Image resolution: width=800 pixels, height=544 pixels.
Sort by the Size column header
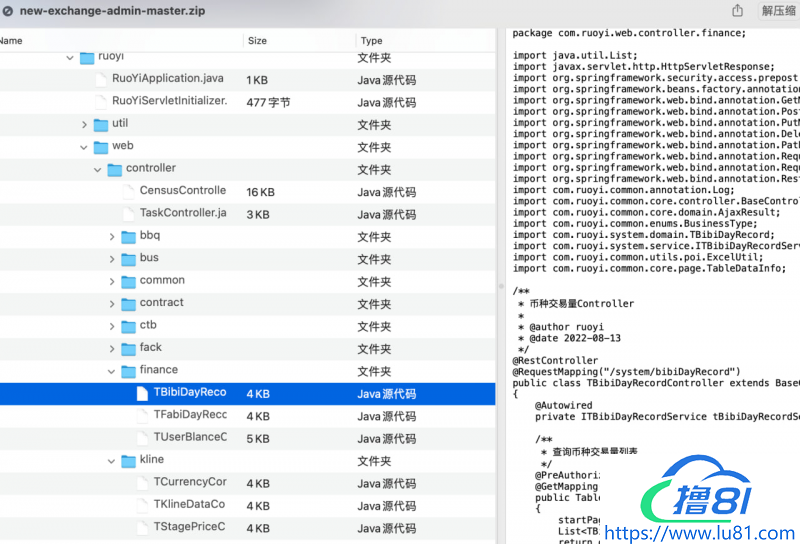[258, 41]
